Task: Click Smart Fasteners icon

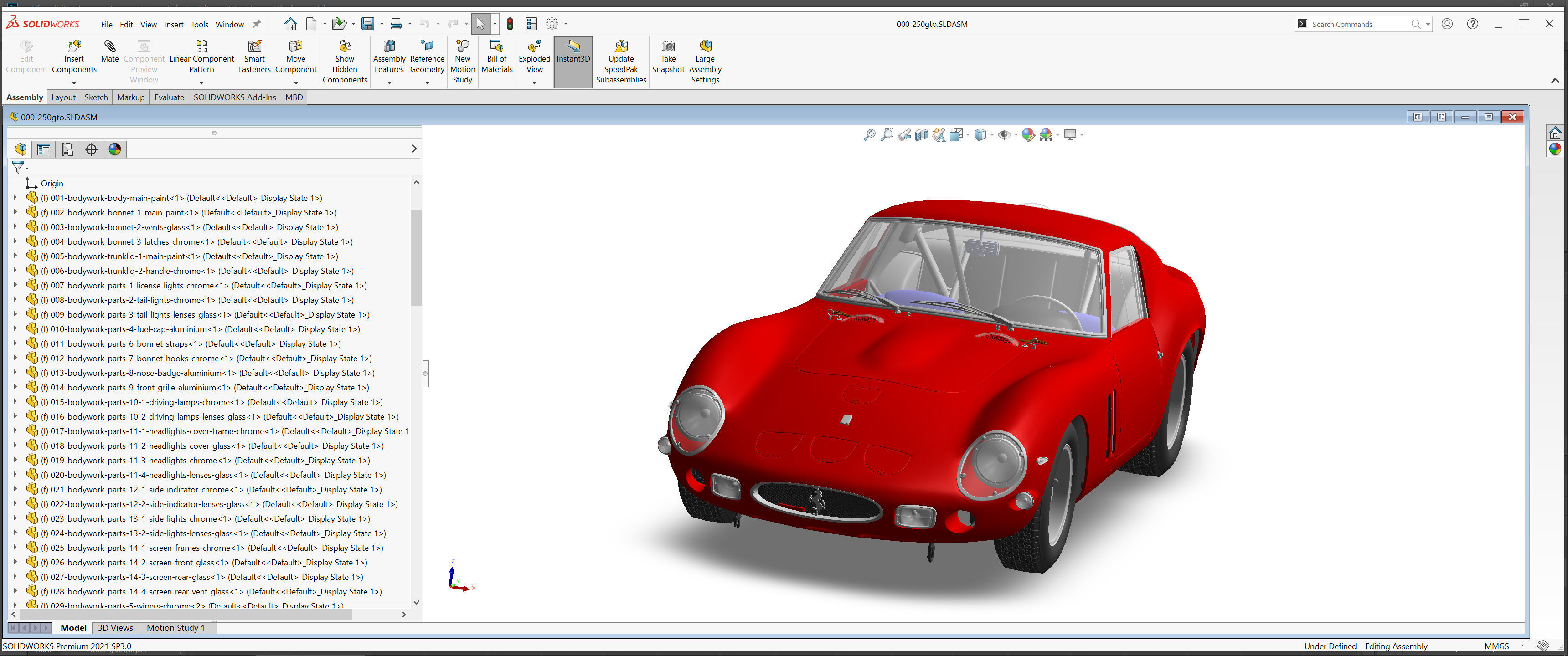Action: coord(254,57)
